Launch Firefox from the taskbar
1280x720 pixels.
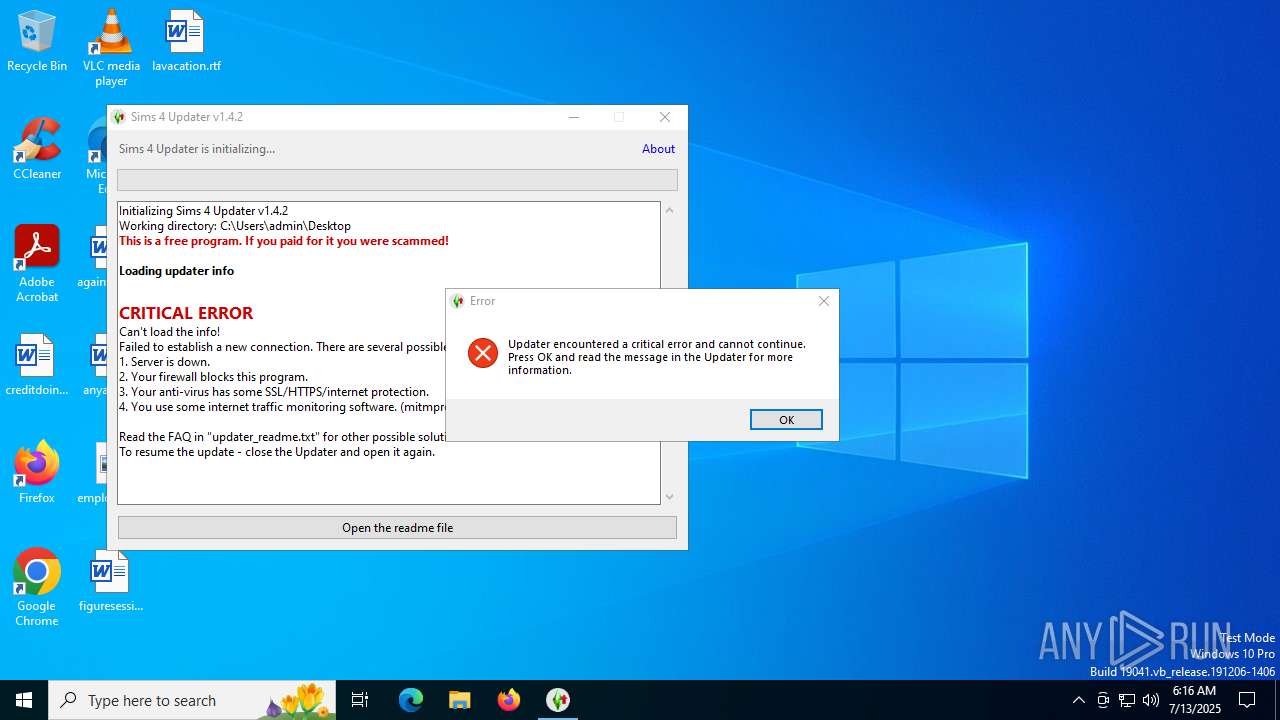[x=509, y=700]
